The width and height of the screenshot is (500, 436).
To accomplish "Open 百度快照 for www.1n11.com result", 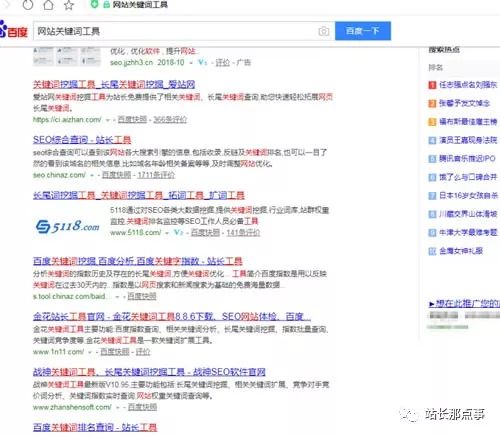I will [x=115, y=351].
